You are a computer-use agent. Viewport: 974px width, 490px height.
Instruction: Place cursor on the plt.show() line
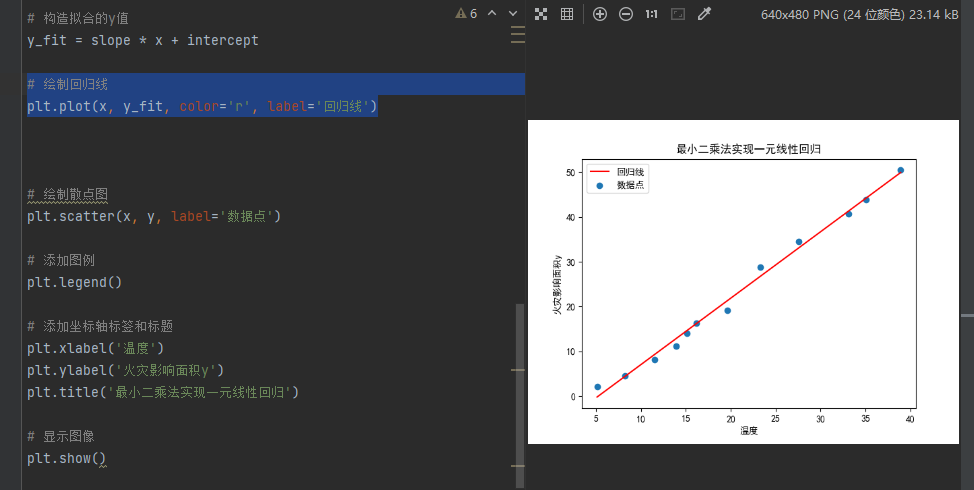pos(66,458)
